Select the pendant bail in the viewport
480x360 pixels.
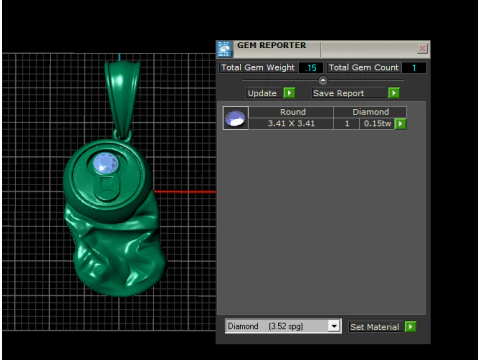pyautogui.click(x=122, y=100)
